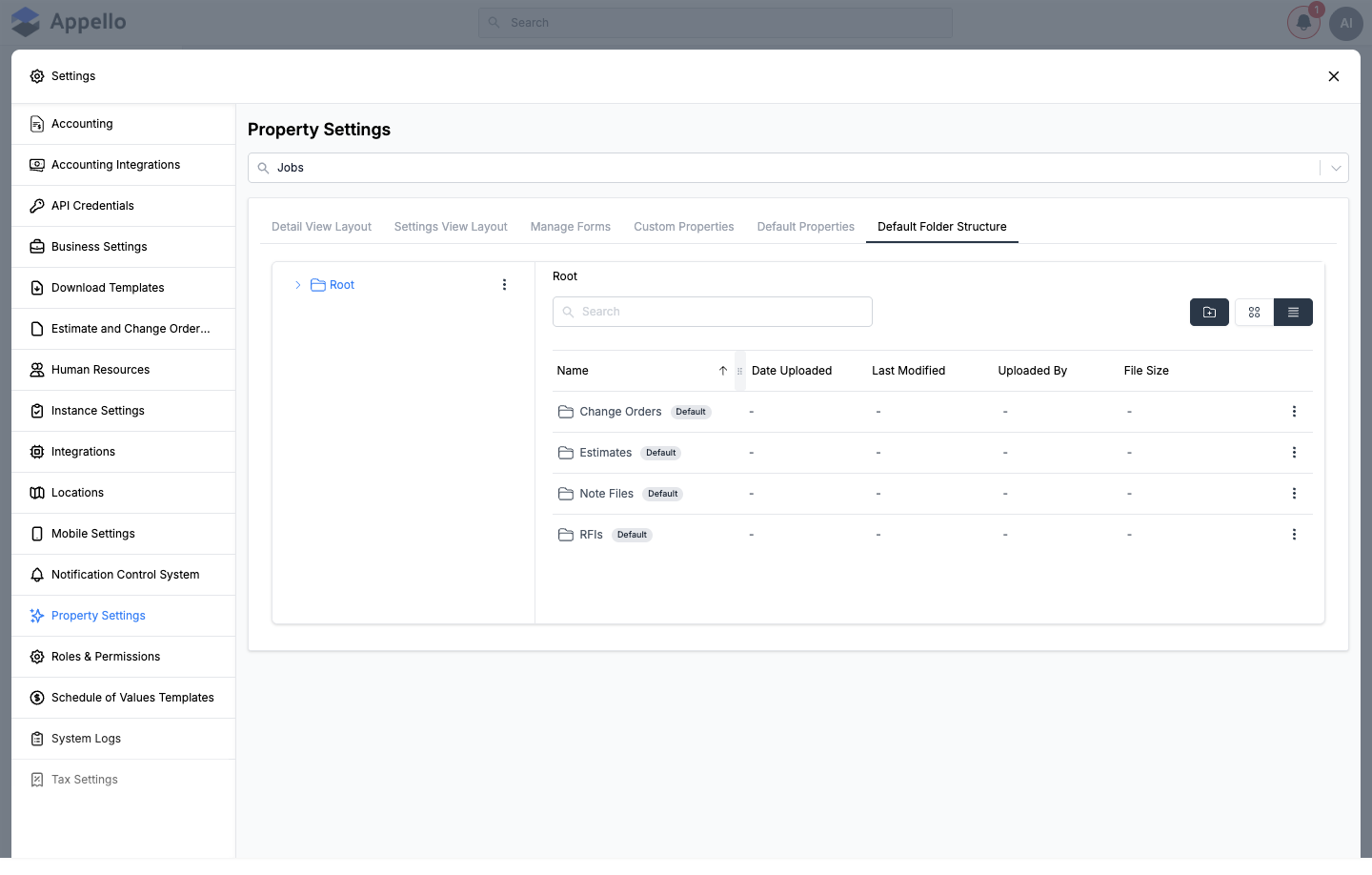Screen dimensions: 1372x875
Task: Open System Logs
Action: 124,739
